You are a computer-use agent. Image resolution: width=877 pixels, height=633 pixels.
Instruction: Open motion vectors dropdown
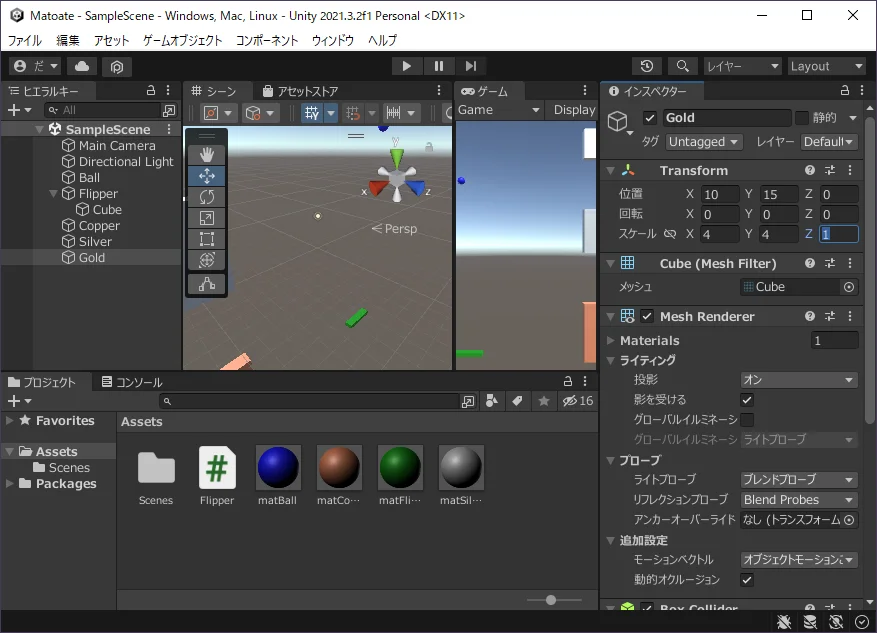(x=799, y=559)
